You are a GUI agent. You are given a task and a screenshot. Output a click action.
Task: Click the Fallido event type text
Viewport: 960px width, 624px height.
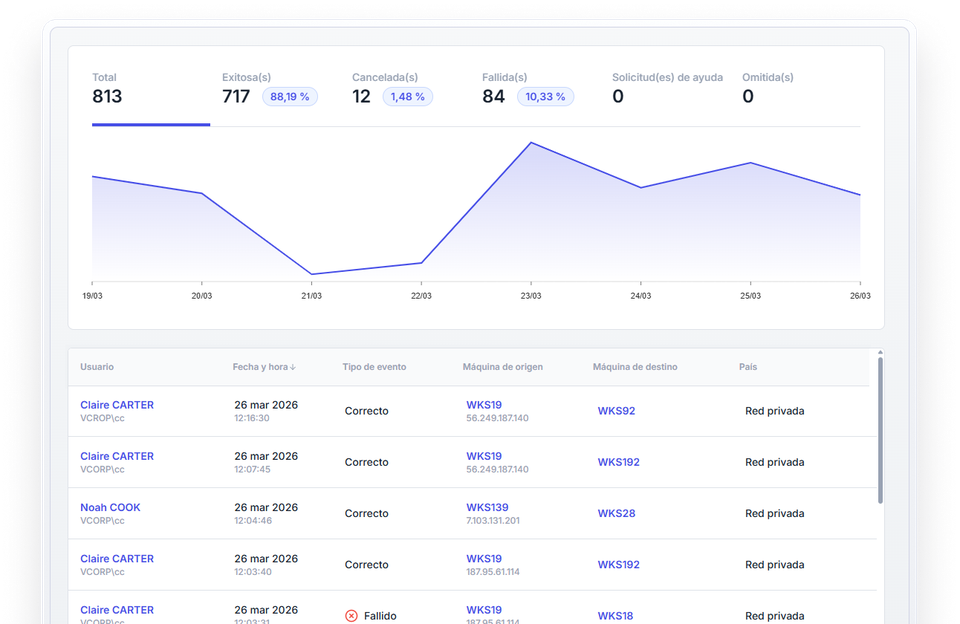click(380, 616)
